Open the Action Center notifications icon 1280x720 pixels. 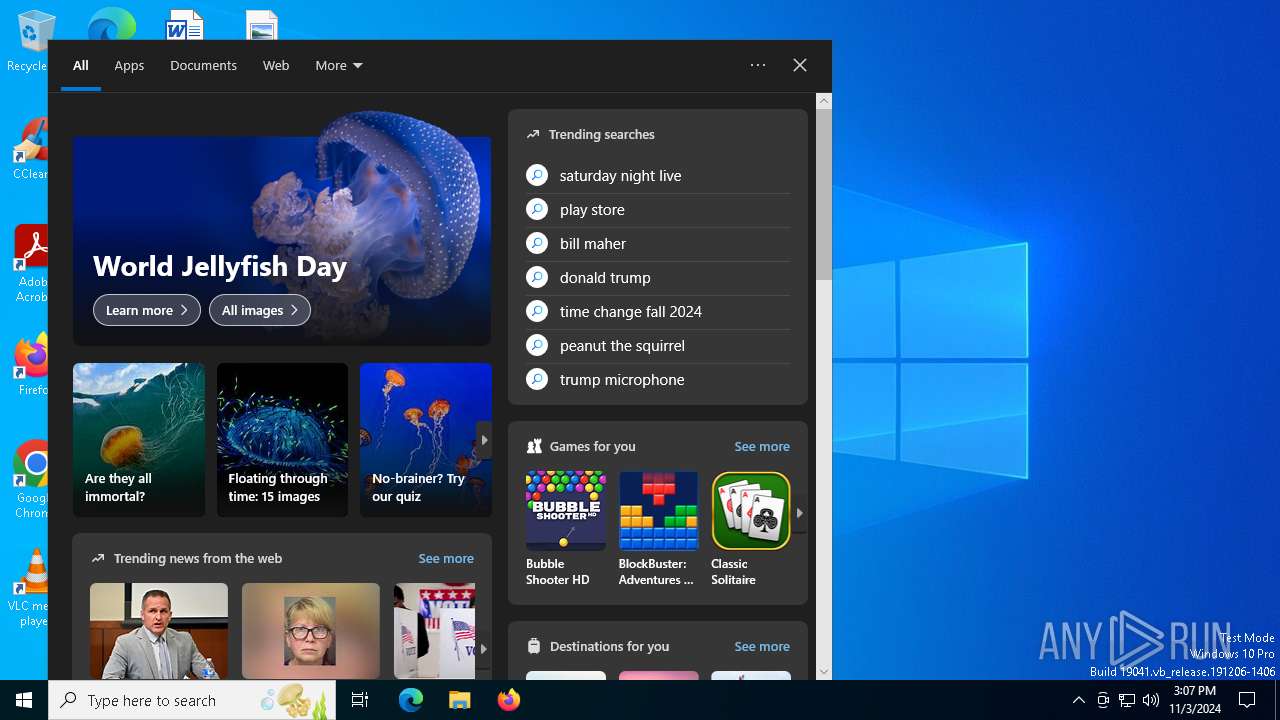1247,700
